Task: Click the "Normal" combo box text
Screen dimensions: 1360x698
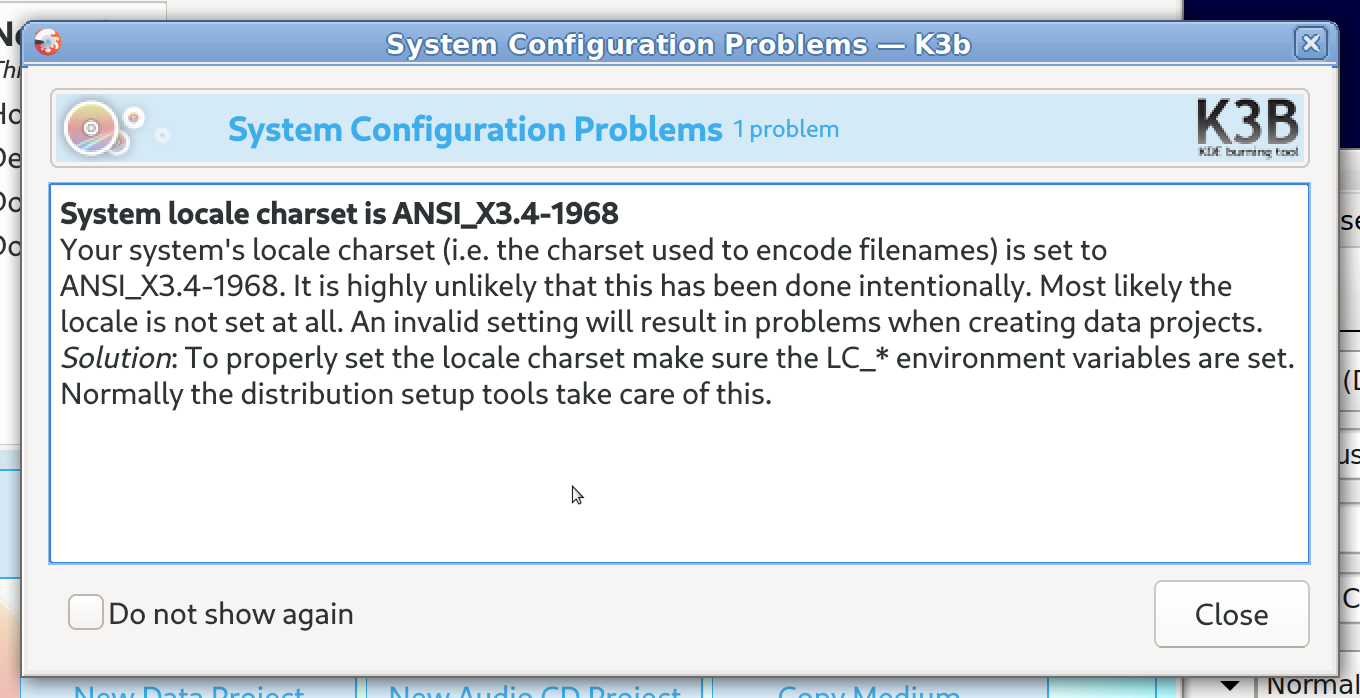Action: click(x=1312, y=686)
